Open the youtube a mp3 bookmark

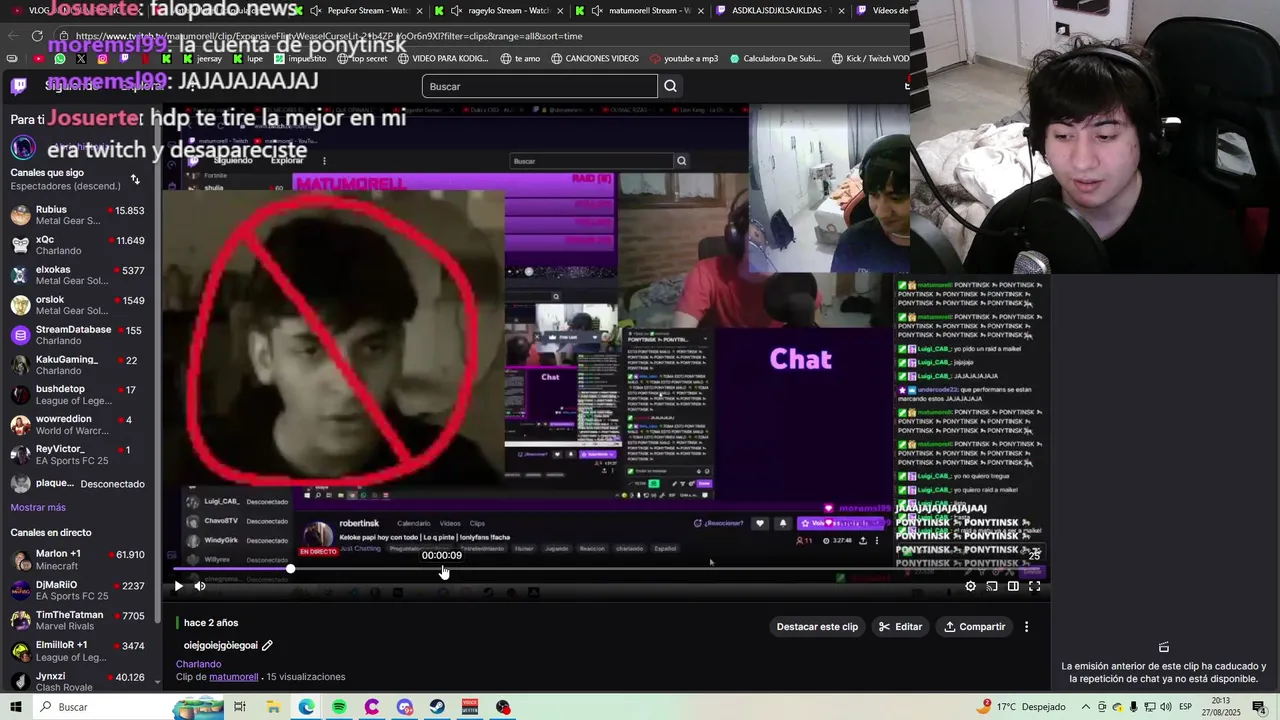684,59
